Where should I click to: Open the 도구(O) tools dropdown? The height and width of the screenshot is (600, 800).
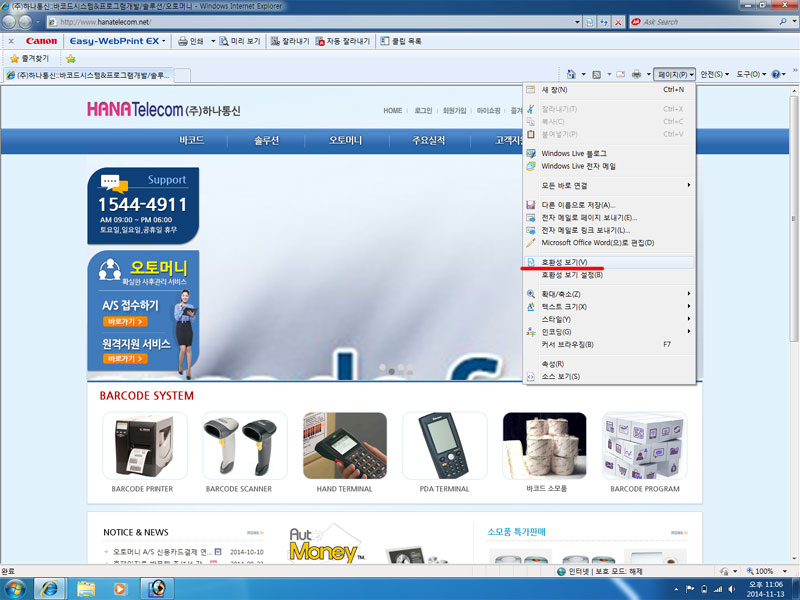tap(751, 74)
